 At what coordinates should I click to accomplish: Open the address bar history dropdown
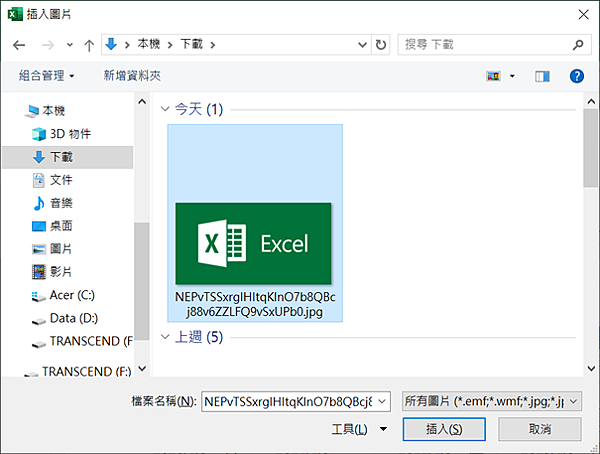pyautogui.click(x=362, y=45)
